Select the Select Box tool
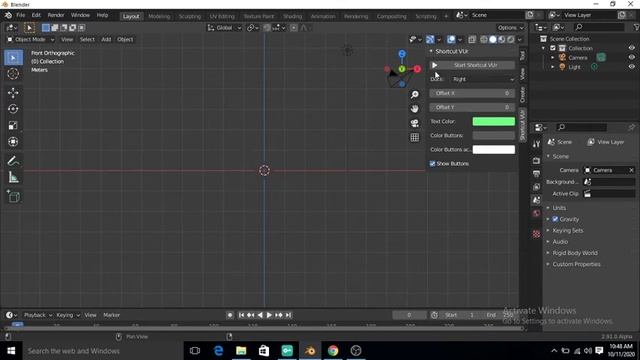Screen dimensions: 640x360 point(13,58)
